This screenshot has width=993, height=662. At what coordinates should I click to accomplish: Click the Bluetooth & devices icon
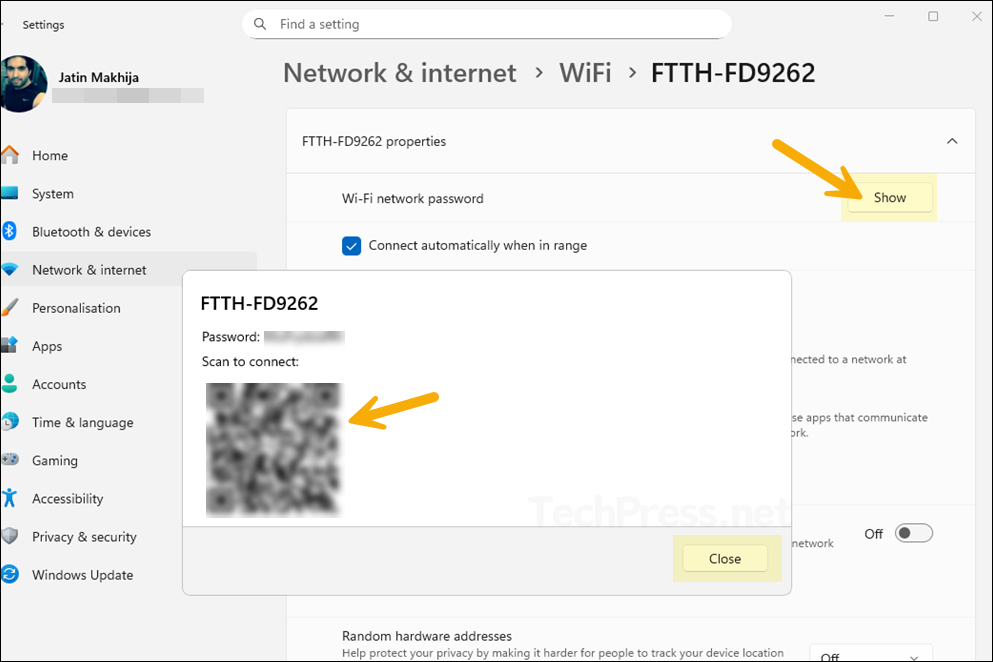(x=10, y=231)
